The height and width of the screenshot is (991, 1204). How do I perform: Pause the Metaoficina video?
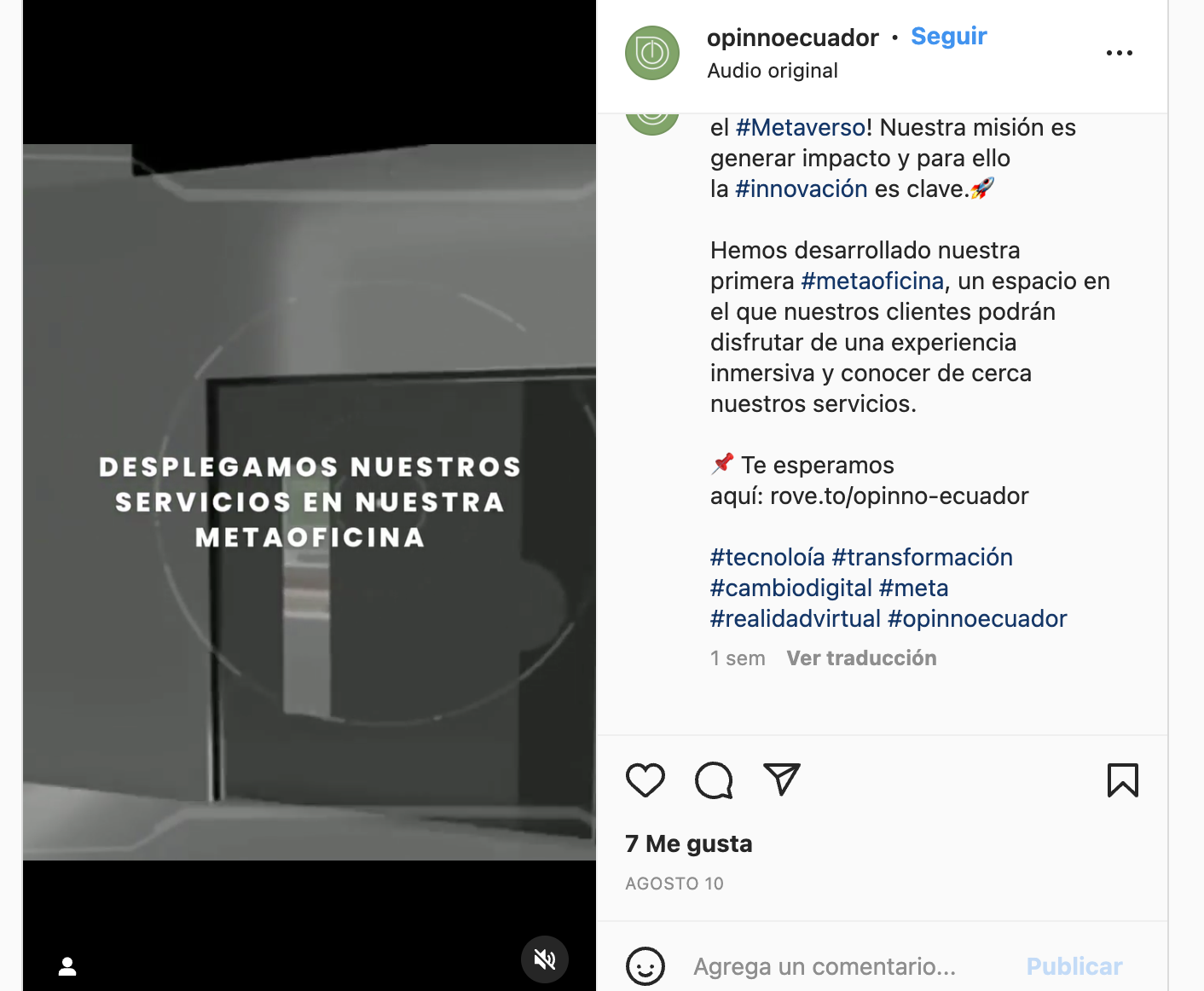(x=310, y=501)
